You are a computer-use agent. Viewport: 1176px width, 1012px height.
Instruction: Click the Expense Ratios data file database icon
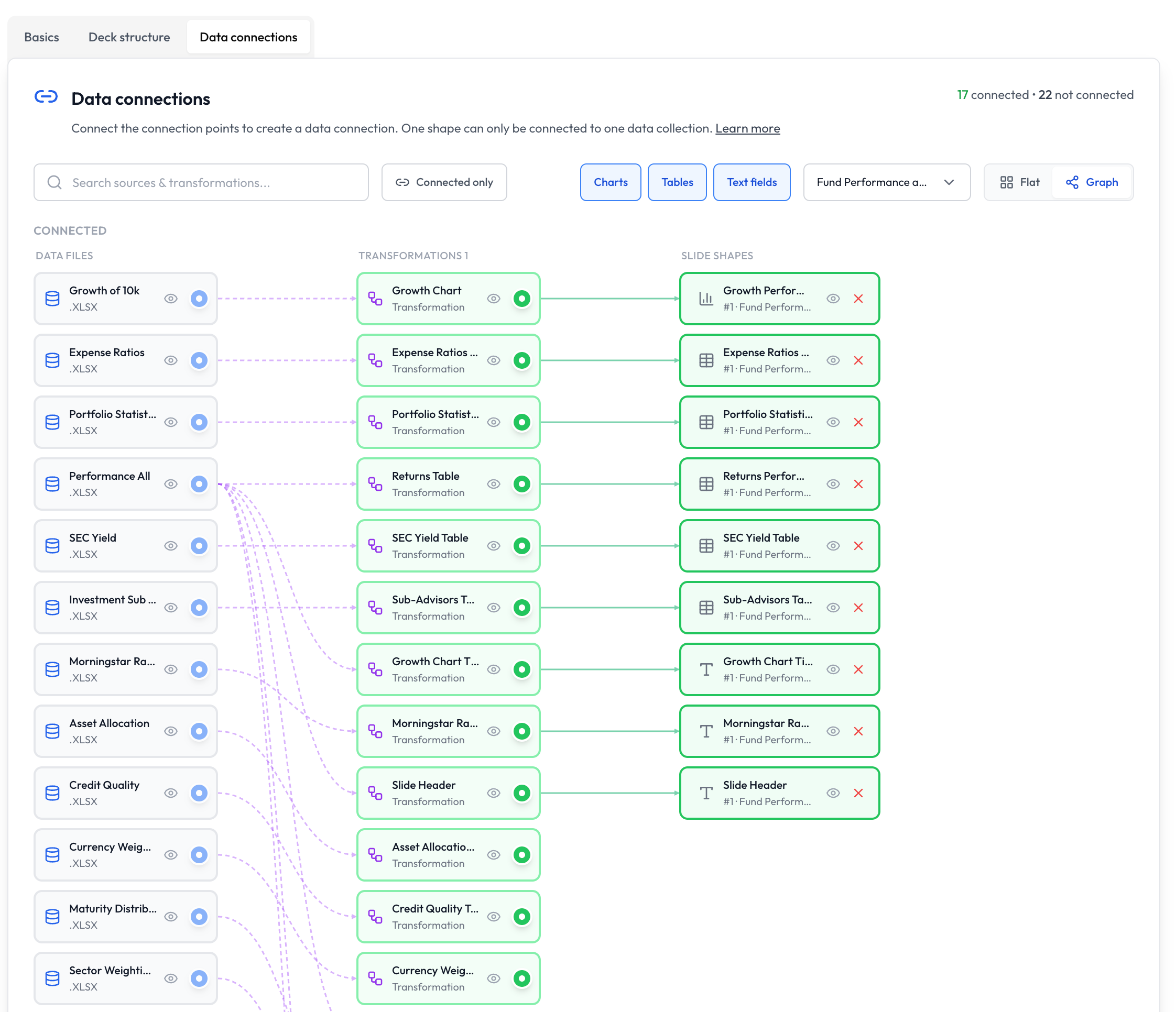52,360
